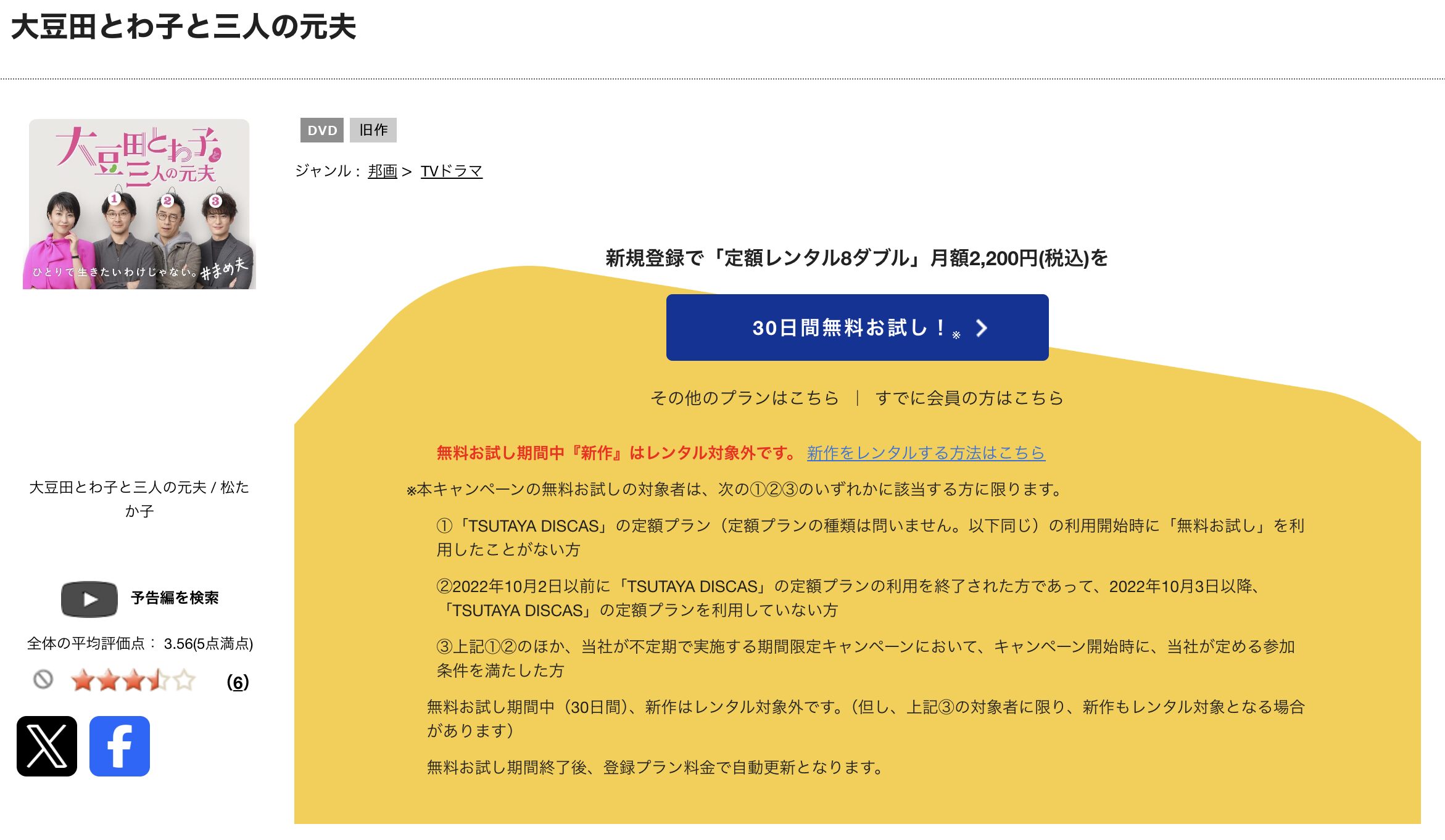Viewport: 1445px width, 840px height.
Task: Click the condition ② 2022年10月2日 paragraph
Action: 848,598
